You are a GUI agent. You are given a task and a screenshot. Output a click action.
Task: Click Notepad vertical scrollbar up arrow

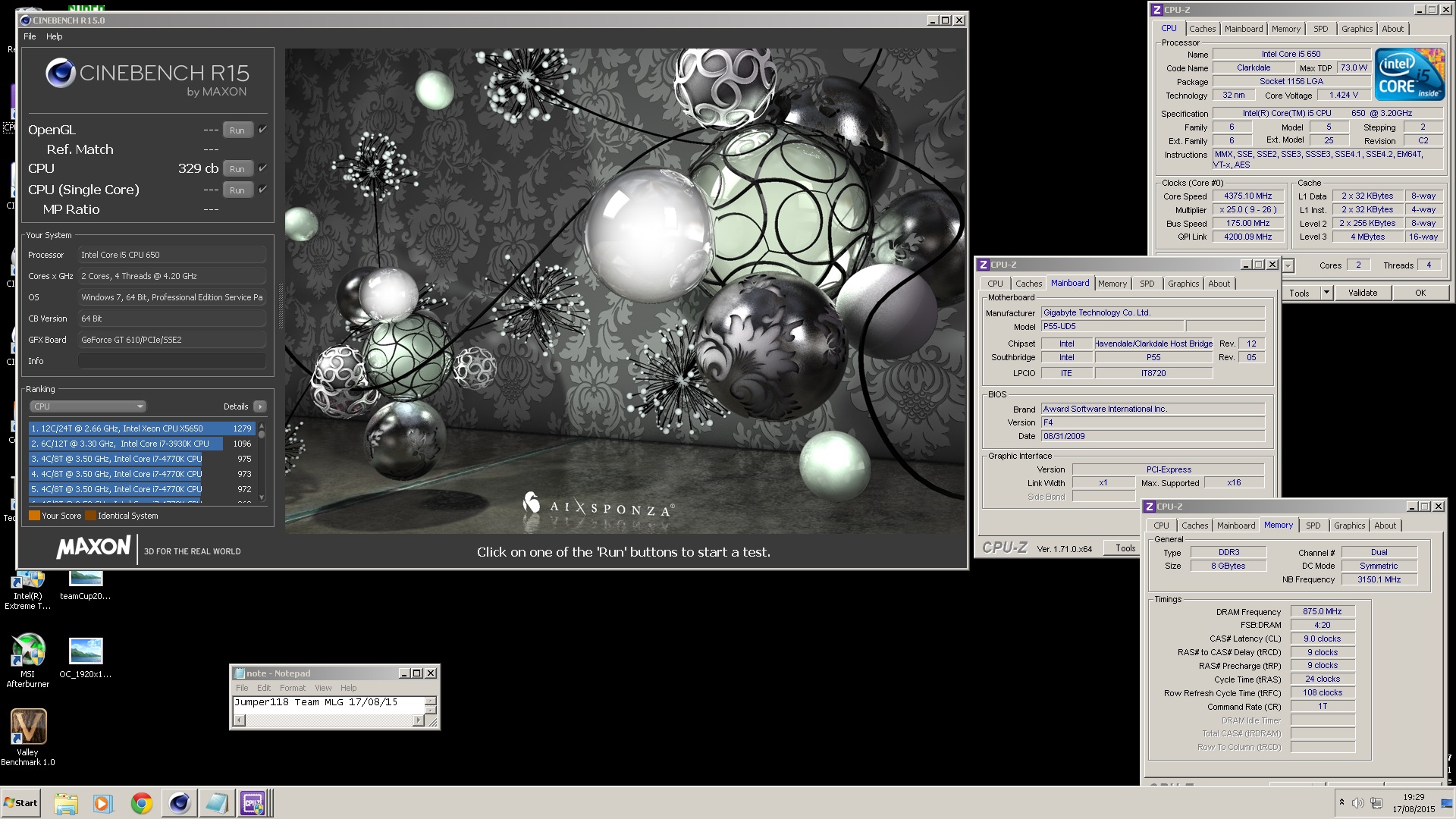coord(431,701)
